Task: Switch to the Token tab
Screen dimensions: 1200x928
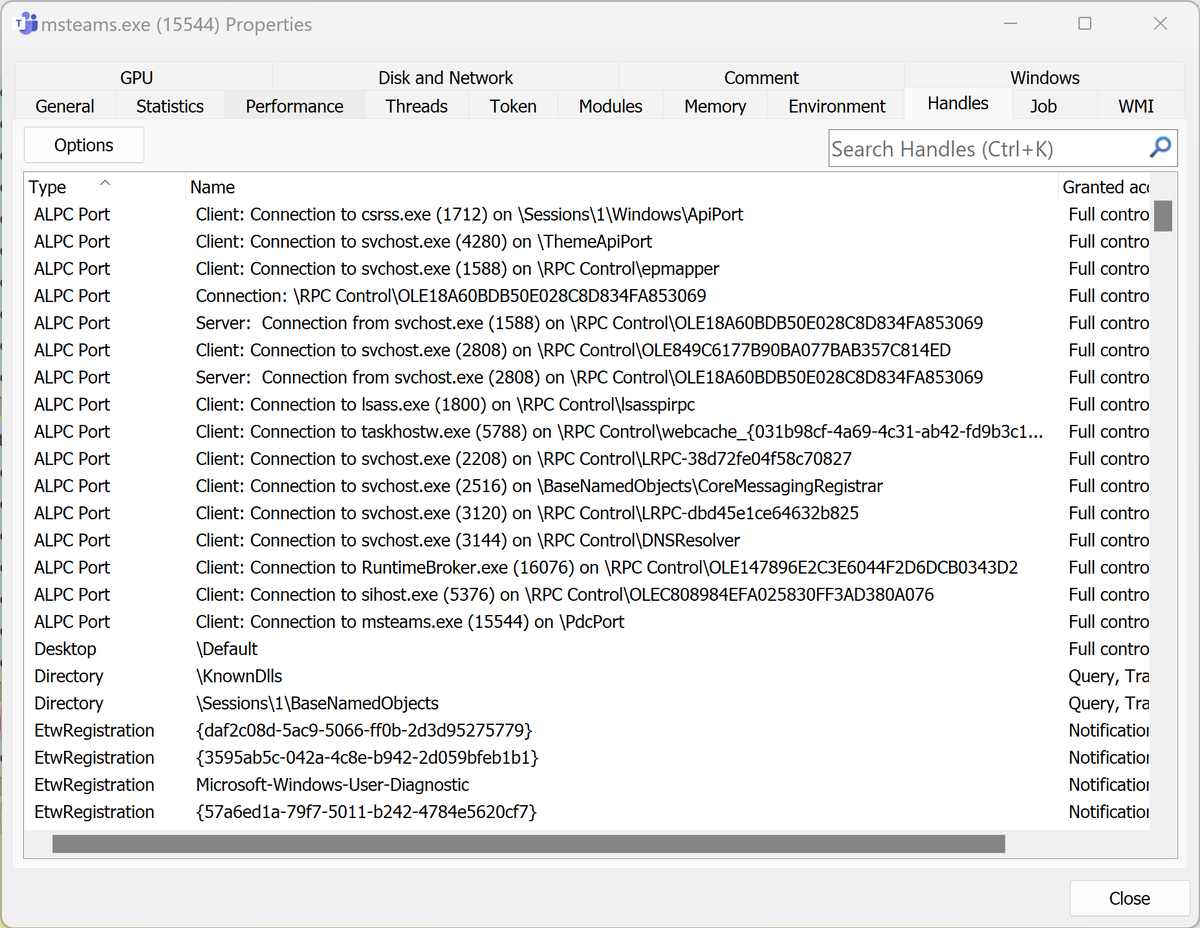Action: click(513, 106)
